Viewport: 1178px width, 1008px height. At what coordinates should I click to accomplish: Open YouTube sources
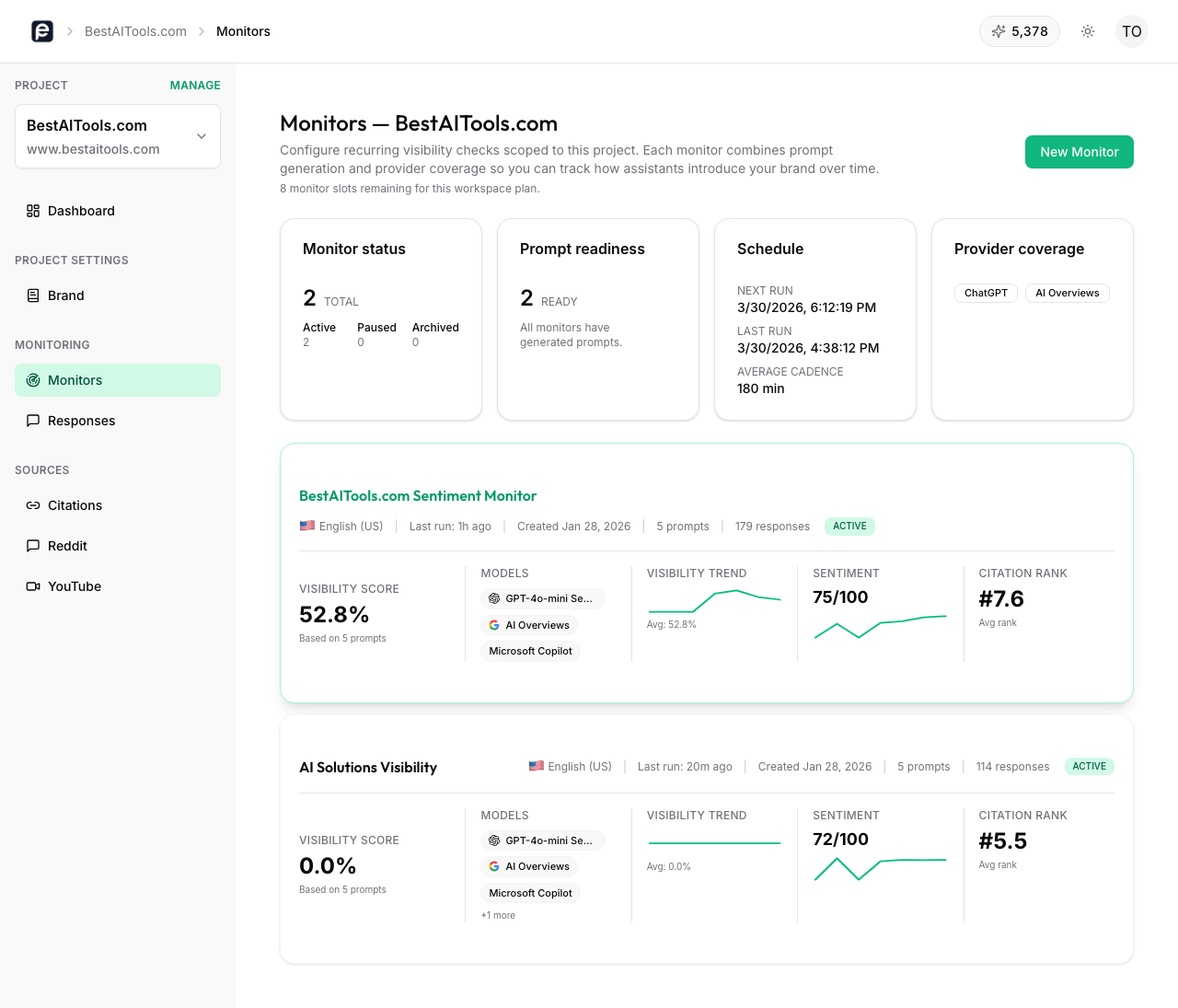[118, 586]
